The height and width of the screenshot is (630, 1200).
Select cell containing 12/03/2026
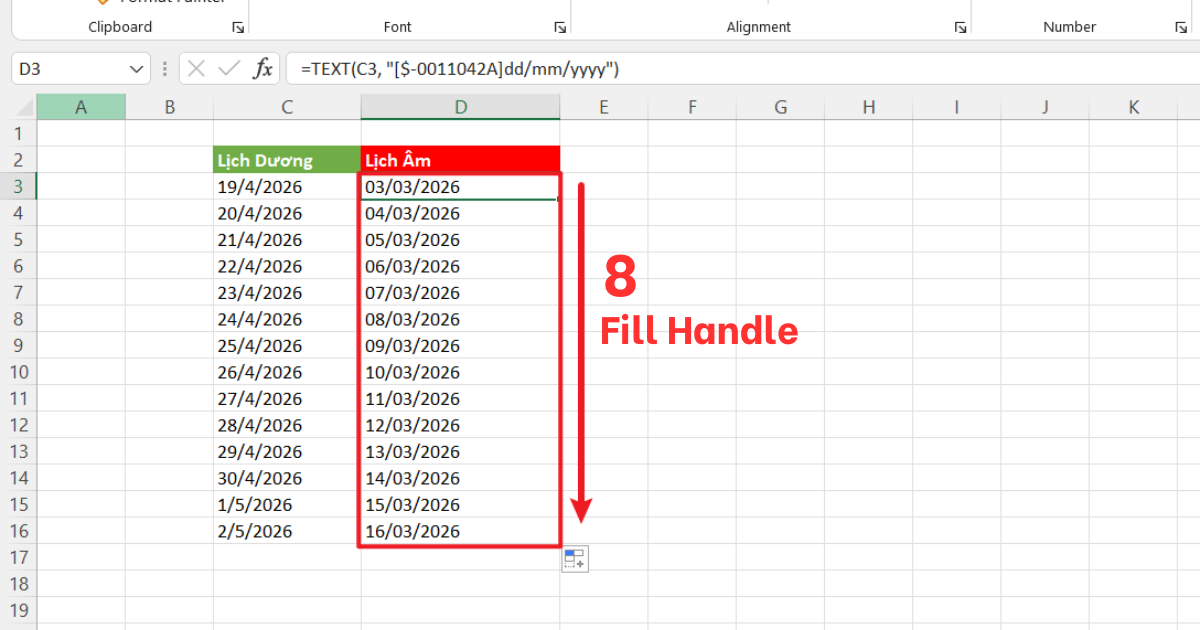[460, 425]
